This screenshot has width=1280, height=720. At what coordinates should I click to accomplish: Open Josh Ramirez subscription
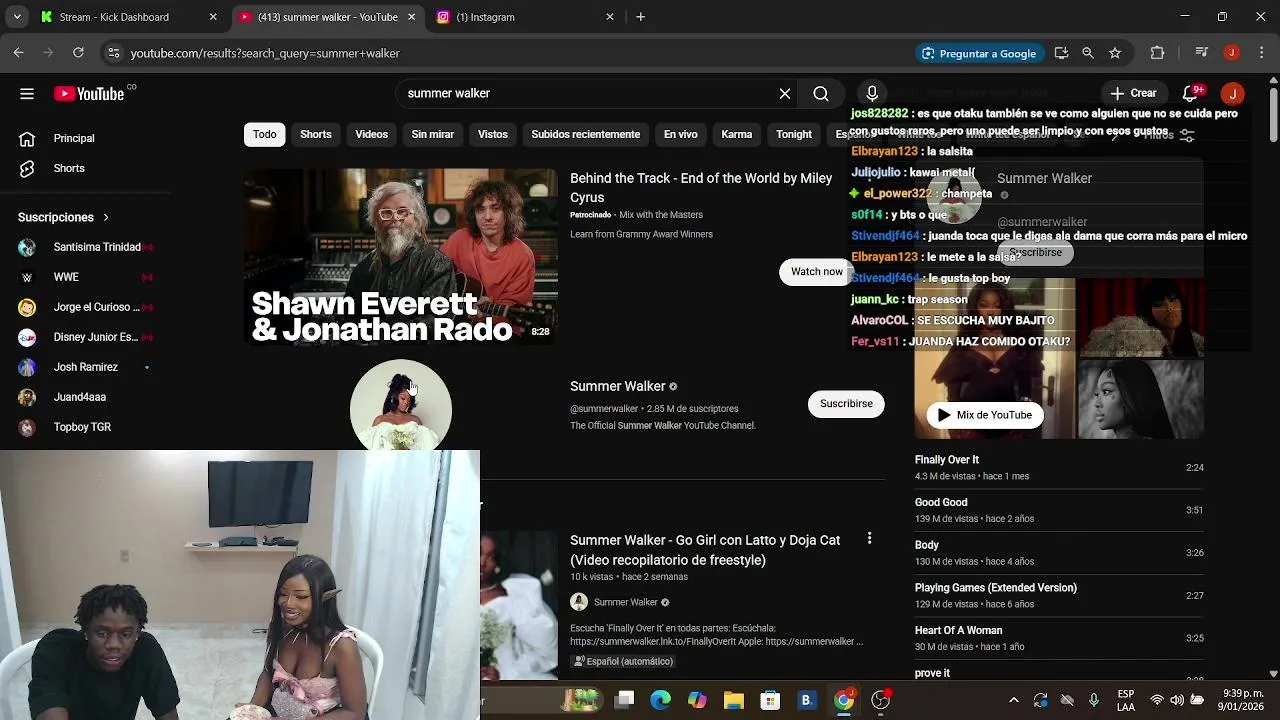point(88,367)
